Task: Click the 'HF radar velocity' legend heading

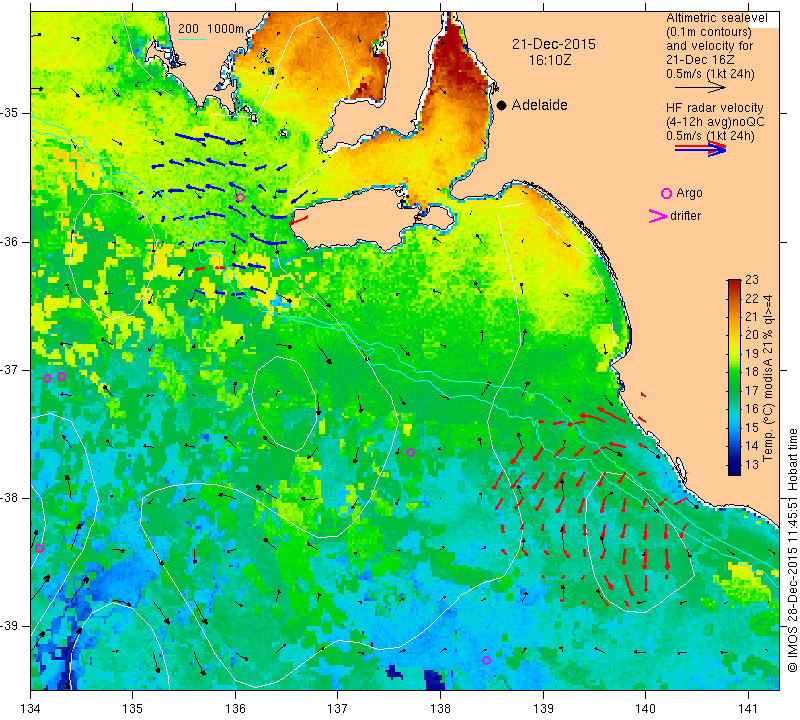Action: coord(714,108)
